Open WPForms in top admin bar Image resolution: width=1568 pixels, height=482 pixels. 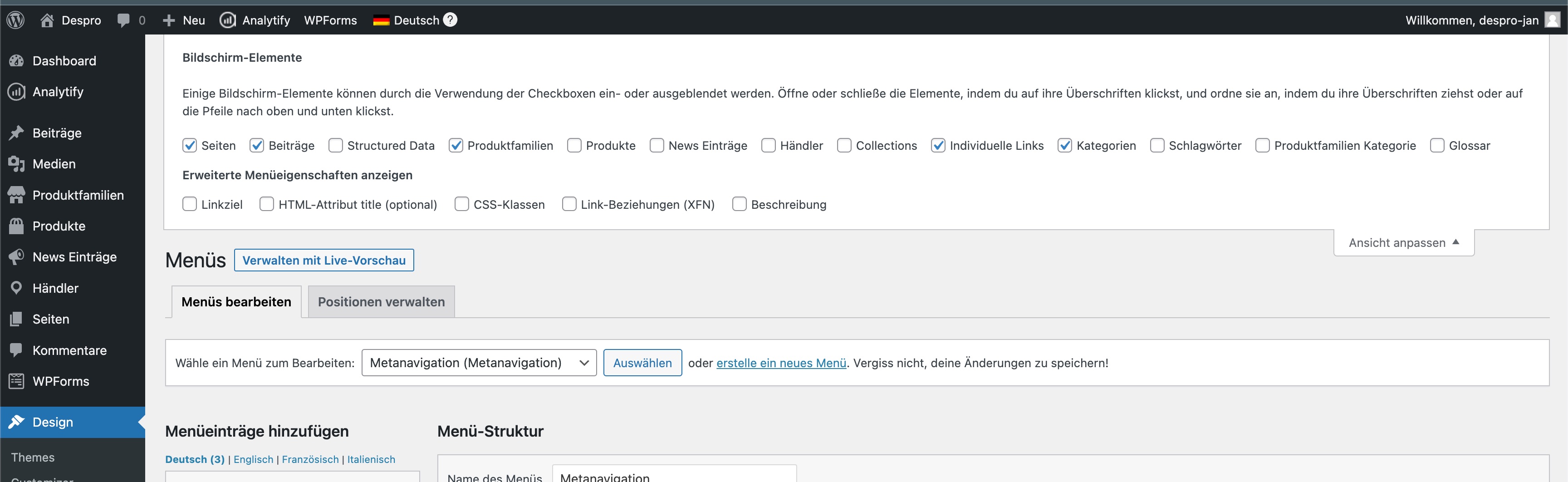tap(330, 20)
